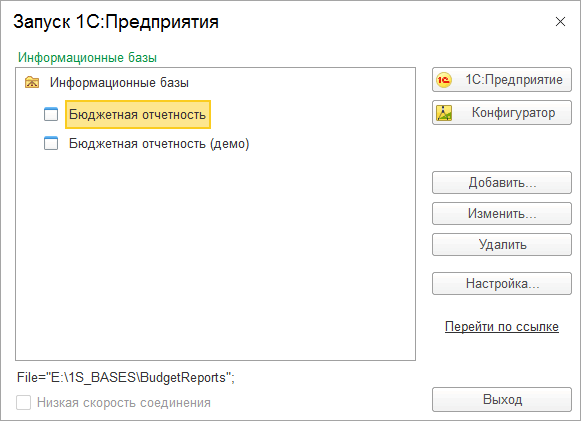Toggle the Низкая скорость соединения checkbox
Viewport: 582px width, 421px height.
point(23,402)
